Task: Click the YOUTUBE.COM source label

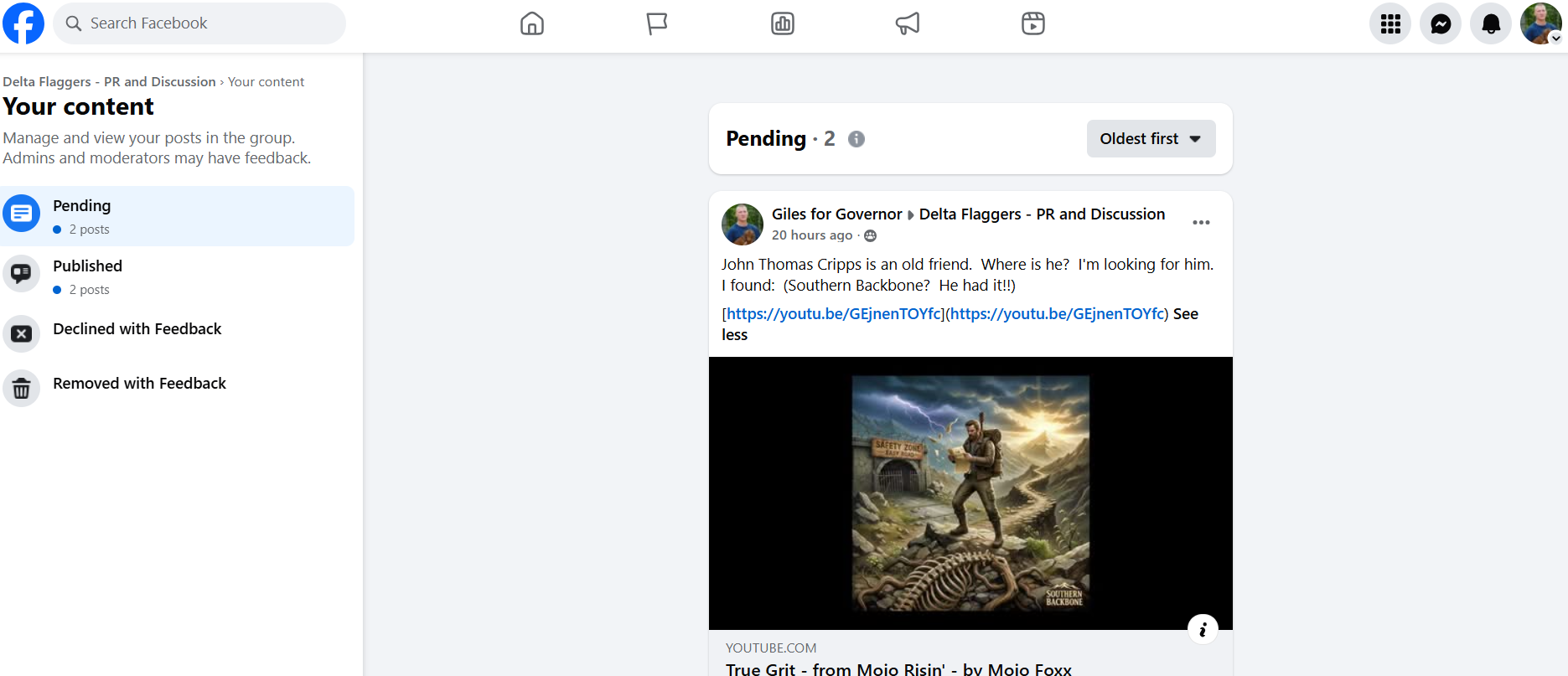Action: [x=771, y=648]
